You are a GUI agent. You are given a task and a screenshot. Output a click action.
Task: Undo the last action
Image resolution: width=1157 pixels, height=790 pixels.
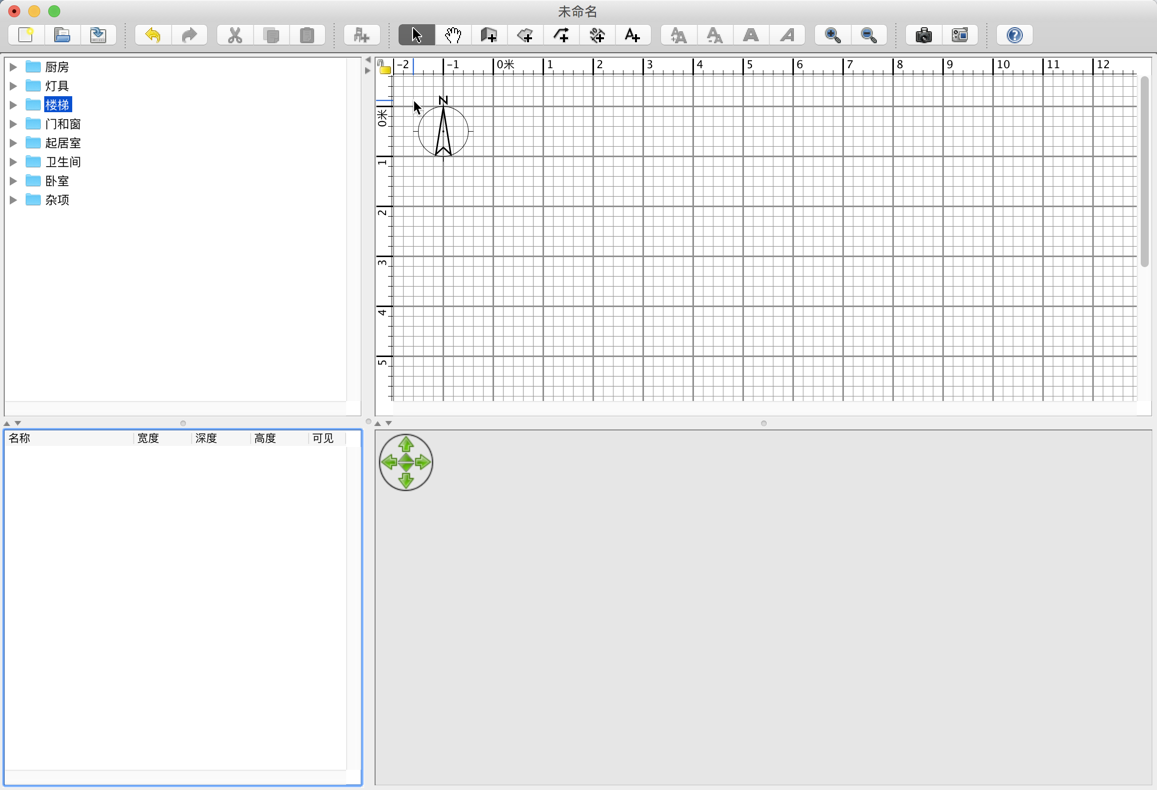[x=153, y=35]
